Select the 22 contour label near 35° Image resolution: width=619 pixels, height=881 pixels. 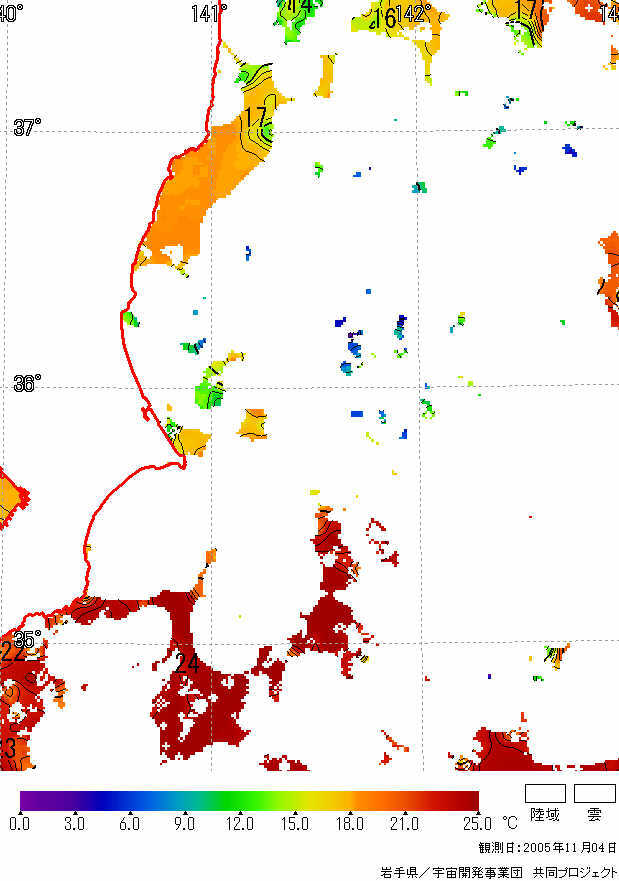[12, 652]
